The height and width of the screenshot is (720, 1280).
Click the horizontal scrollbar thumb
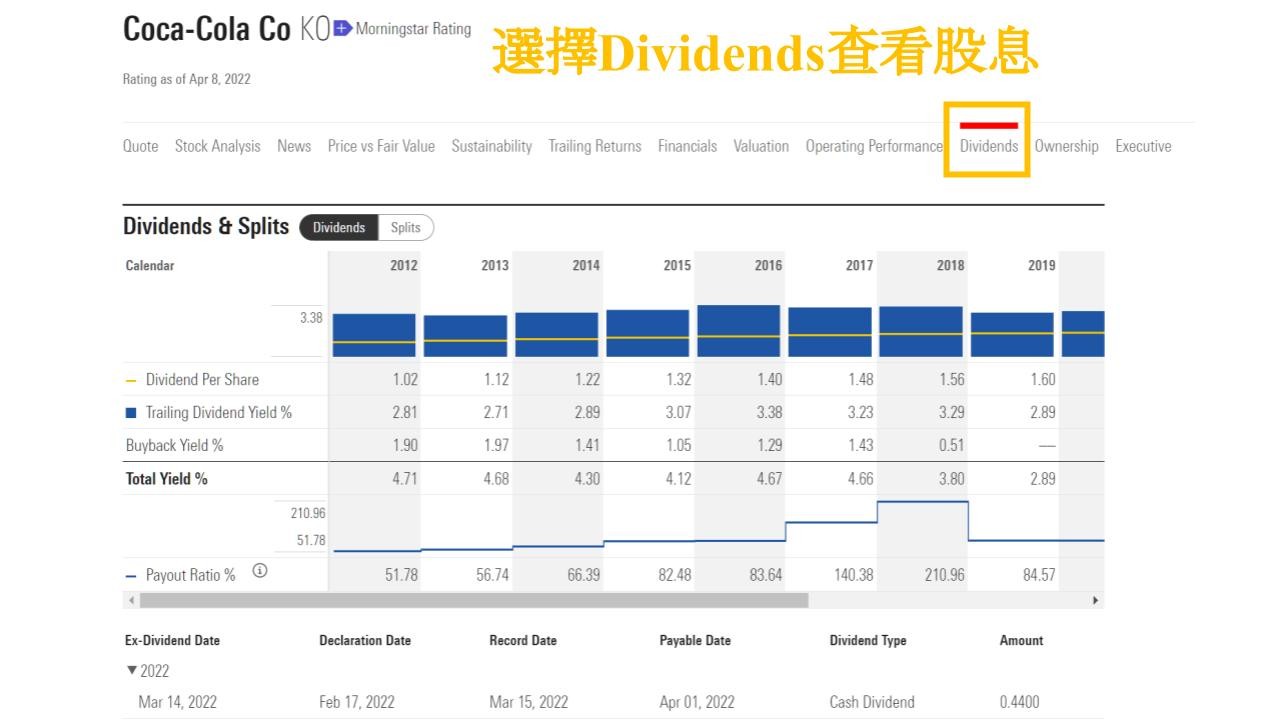pos(473,600)
